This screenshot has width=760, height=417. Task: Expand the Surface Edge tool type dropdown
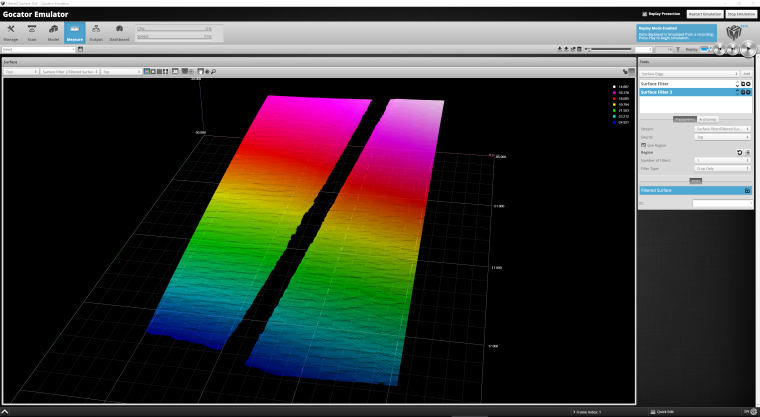point(688,74)
